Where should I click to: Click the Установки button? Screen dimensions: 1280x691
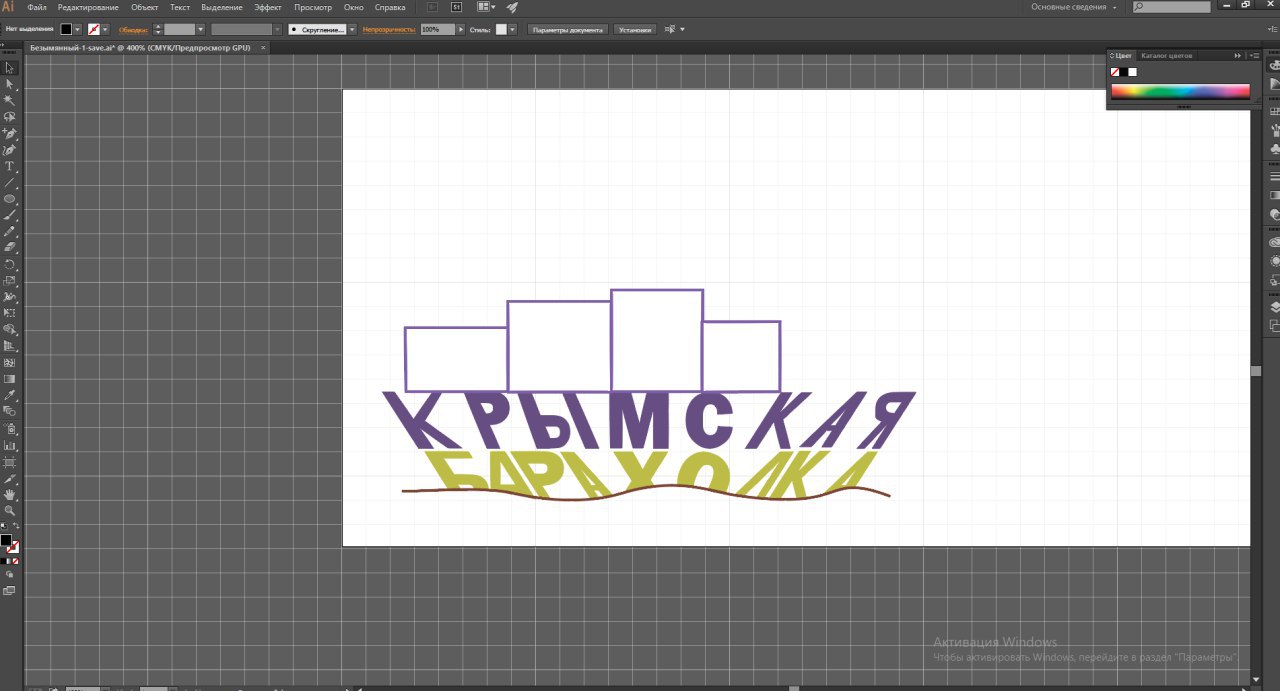634,30
